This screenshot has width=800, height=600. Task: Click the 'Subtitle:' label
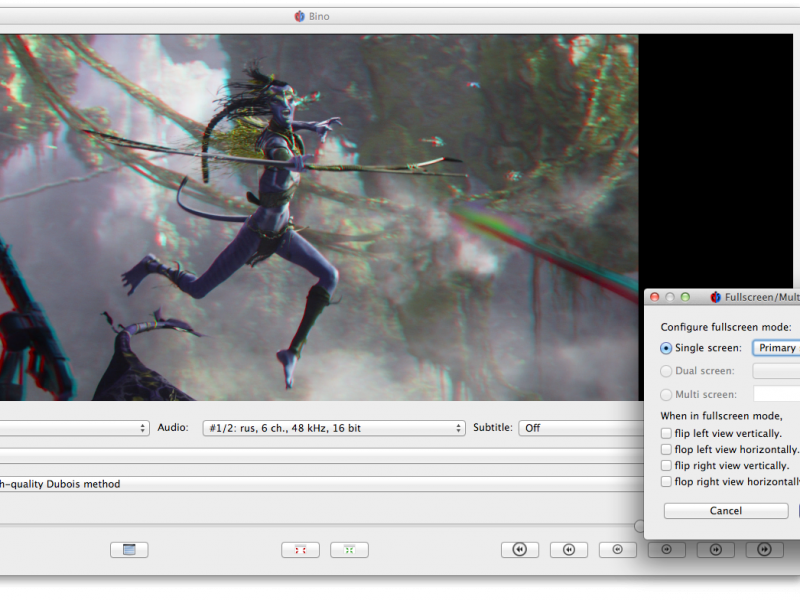(493, 428)
